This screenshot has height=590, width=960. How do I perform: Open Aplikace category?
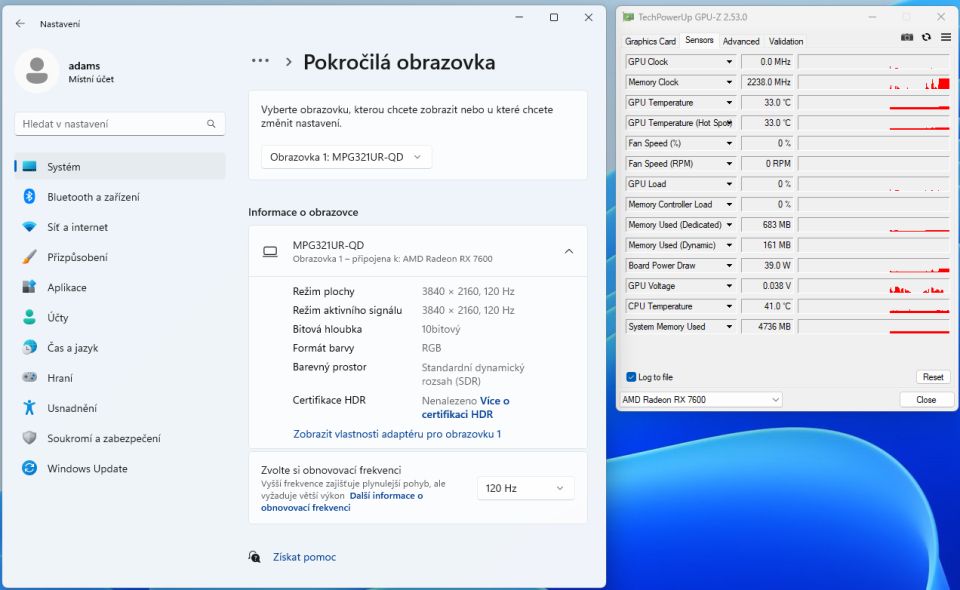click(120, 287)
